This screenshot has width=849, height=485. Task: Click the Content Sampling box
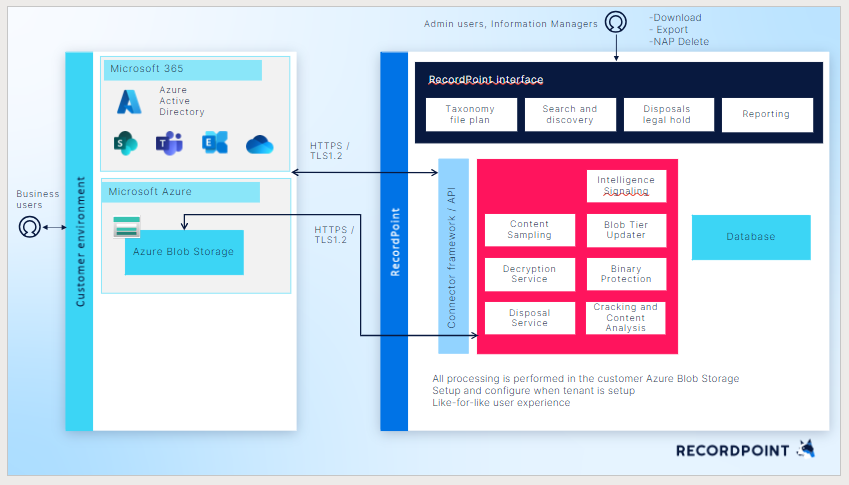point(530,230)
